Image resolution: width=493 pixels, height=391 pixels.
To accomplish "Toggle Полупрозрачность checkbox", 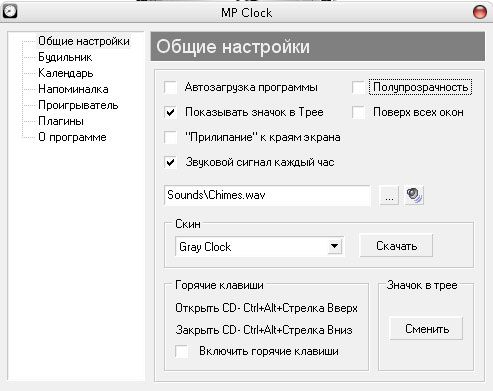I will coord(358,87).
